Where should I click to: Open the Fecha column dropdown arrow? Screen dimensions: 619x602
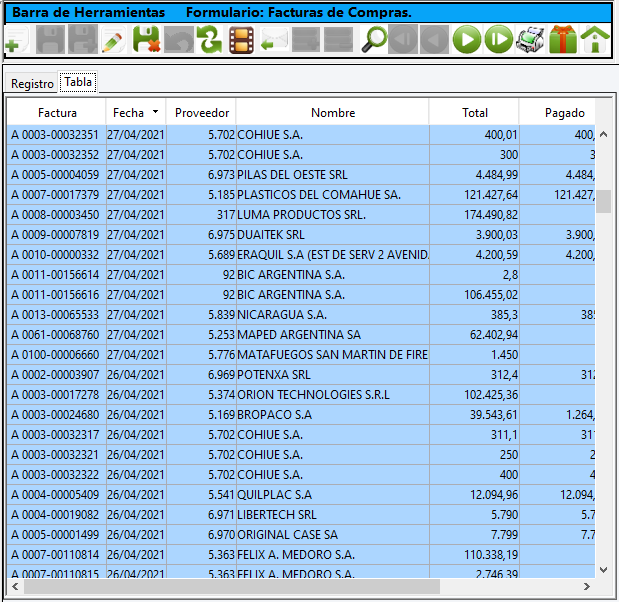point(156,112)
